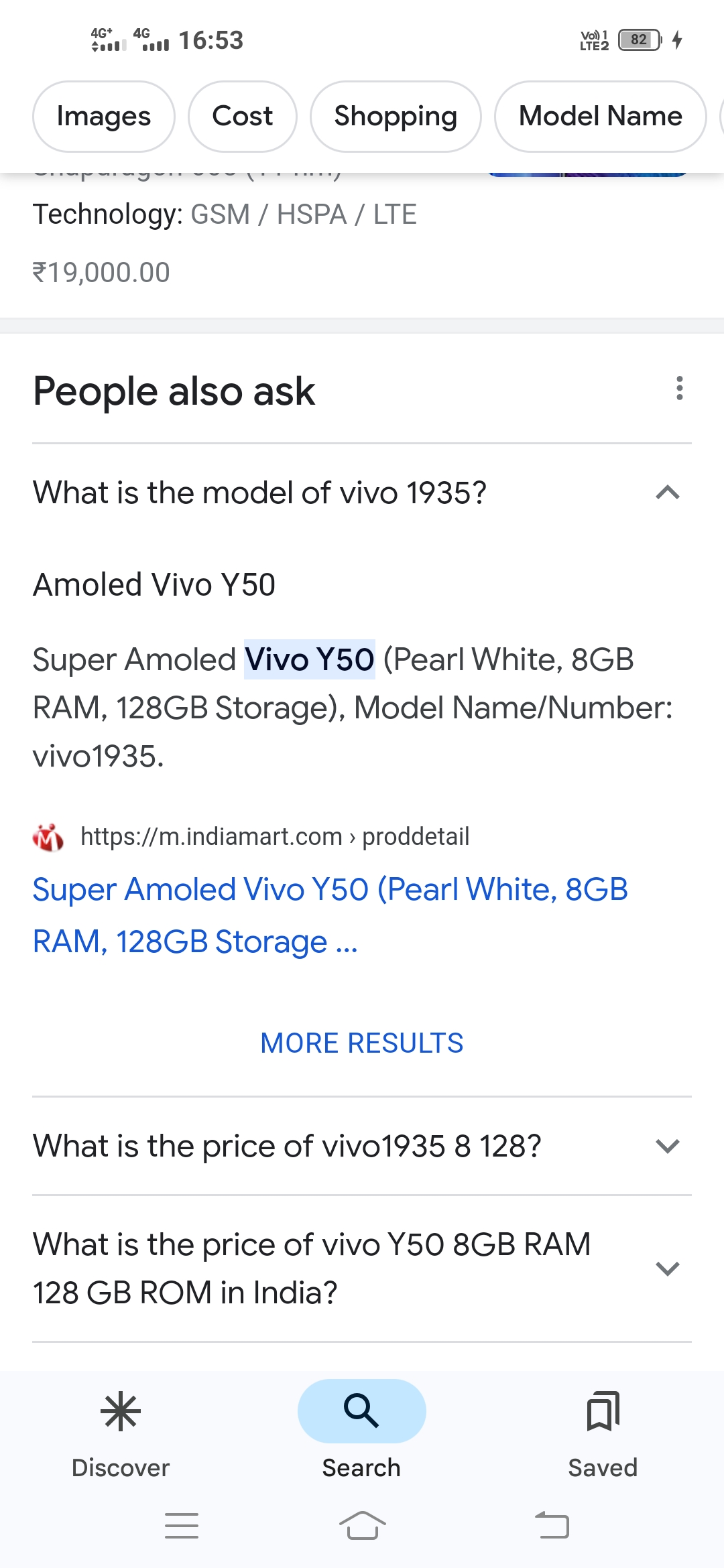The image size is (724, 1568).
Task: Open the People also ask three-dot menu
Action: click(x=680, y=389)
